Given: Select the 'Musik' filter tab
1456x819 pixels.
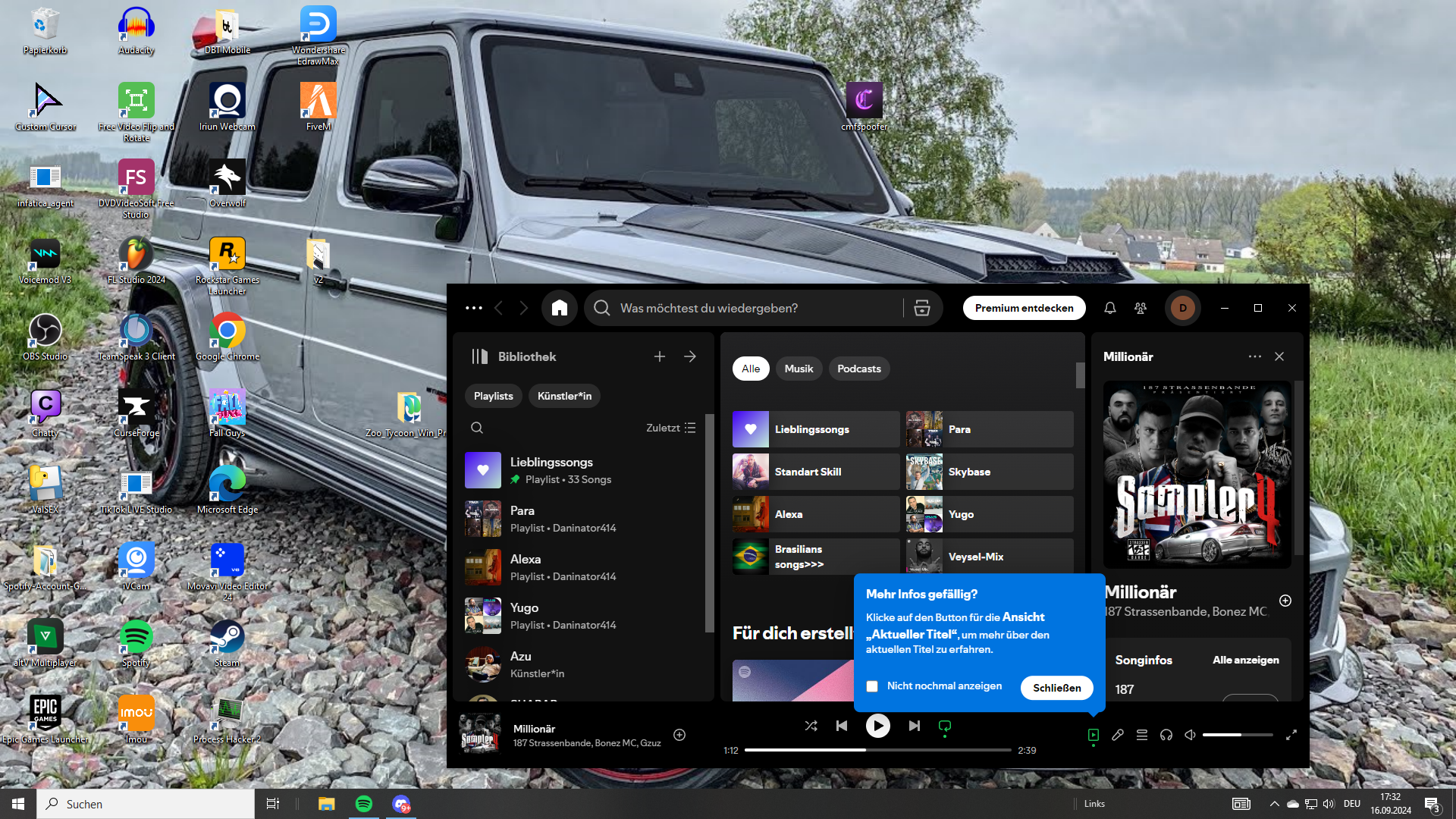Looking at the screenshot, I should 799,369.
